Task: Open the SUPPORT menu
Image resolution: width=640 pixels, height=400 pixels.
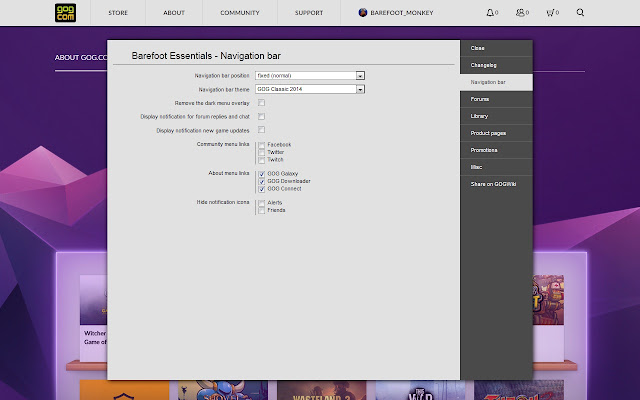Action: coord(309,13)
